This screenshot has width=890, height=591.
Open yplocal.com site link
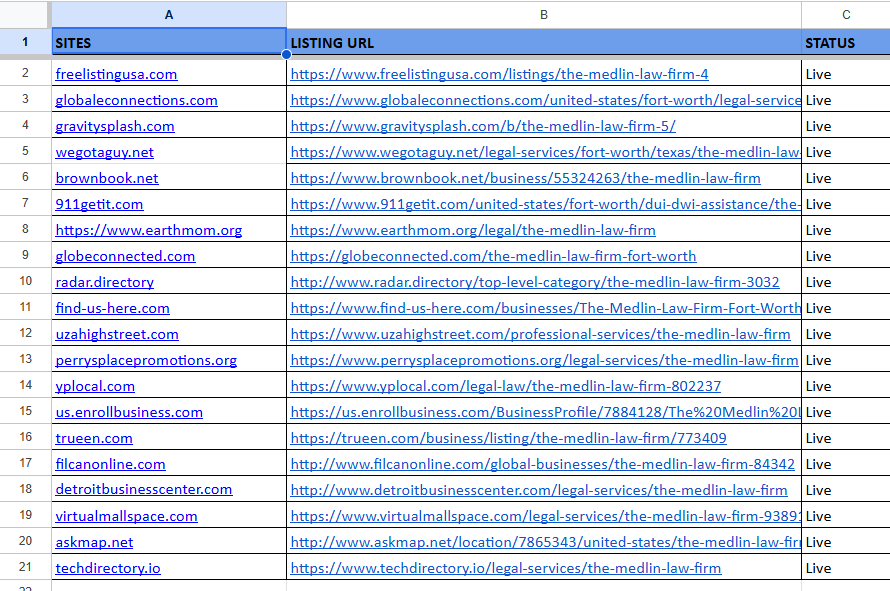click(x=95, y=387)
